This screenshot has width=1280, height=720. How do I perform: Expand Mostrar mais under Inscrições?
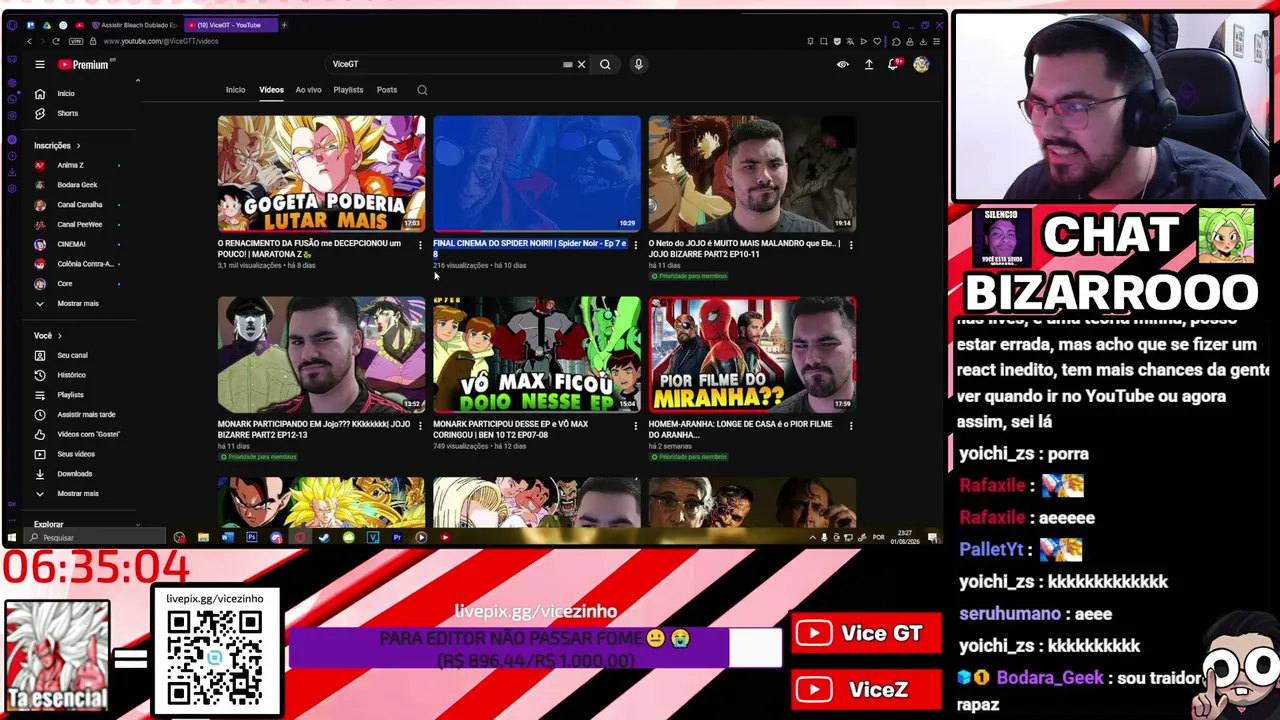click(77, 303)
